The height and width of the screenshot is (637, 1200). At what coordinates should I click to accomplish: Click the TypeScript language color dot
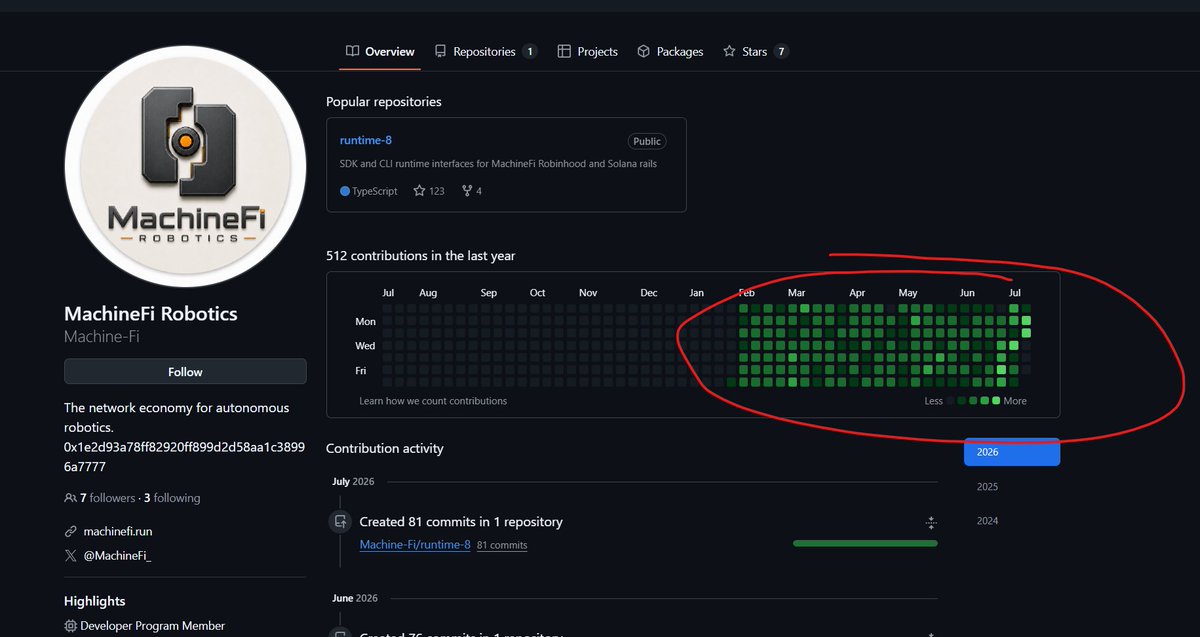(x=345, y=191)
